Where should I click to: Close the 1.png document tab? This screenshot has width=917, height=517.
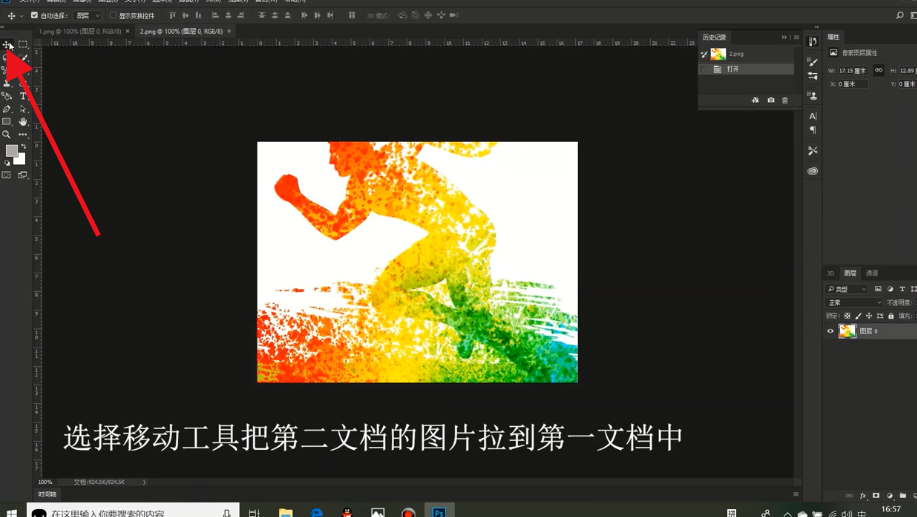pos(127,31)
